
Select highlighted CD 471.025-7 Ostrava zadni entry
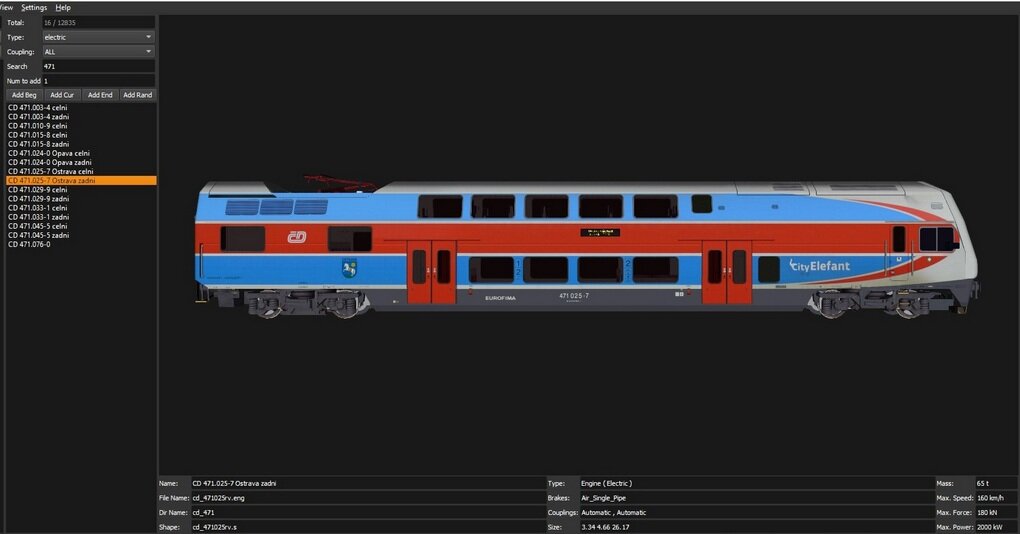point(81,180)
